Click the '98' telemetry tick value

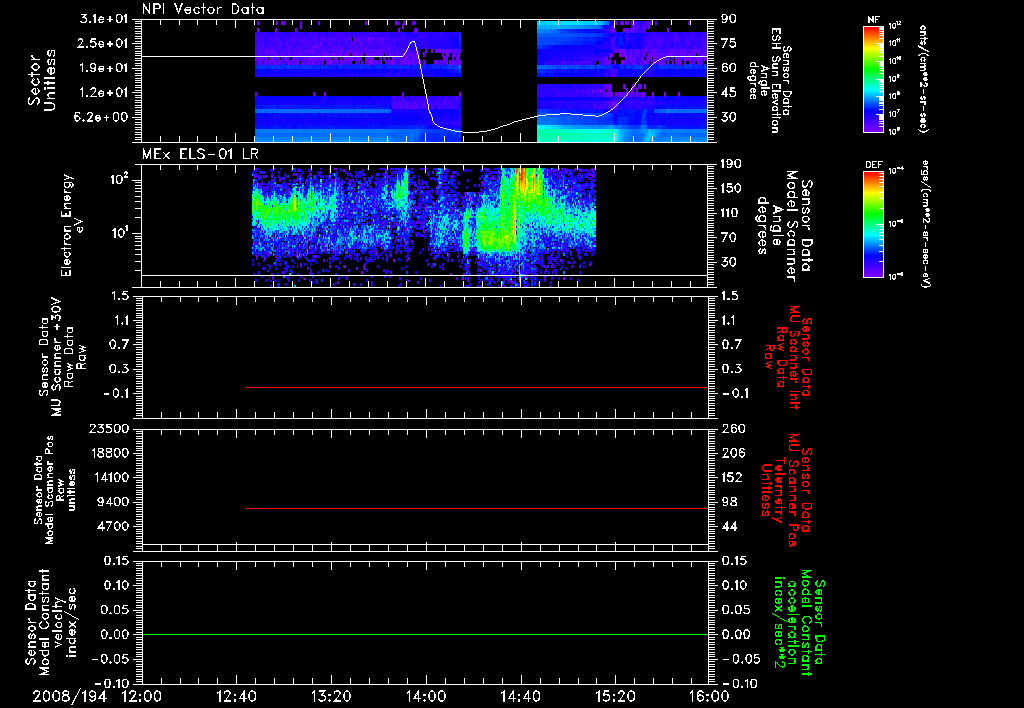729,502
